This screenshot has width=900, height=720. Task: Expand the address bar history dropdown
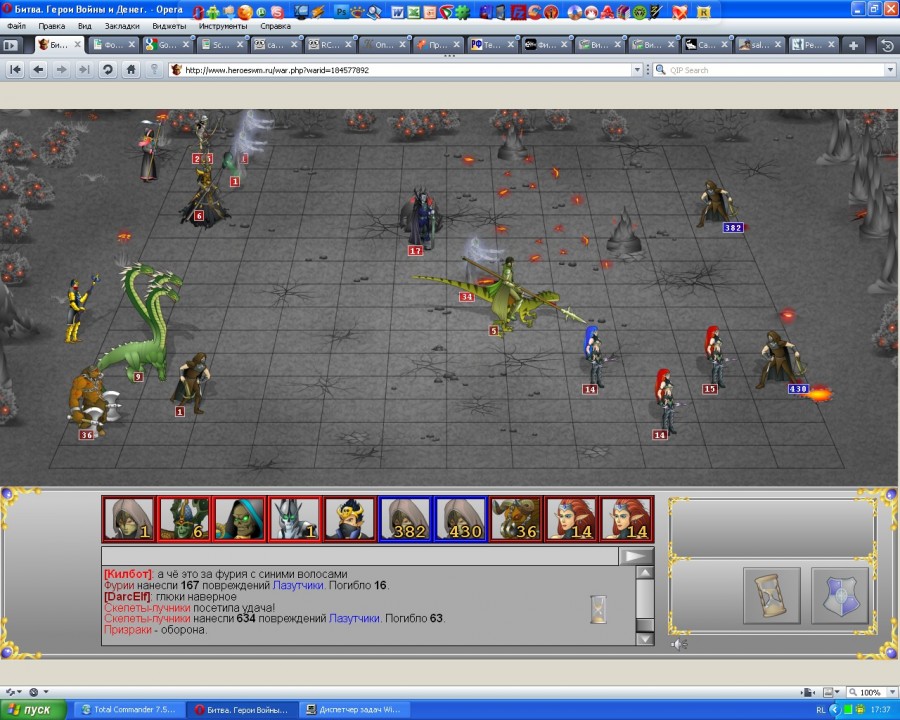pyautogui.click(x=637, y=70)
